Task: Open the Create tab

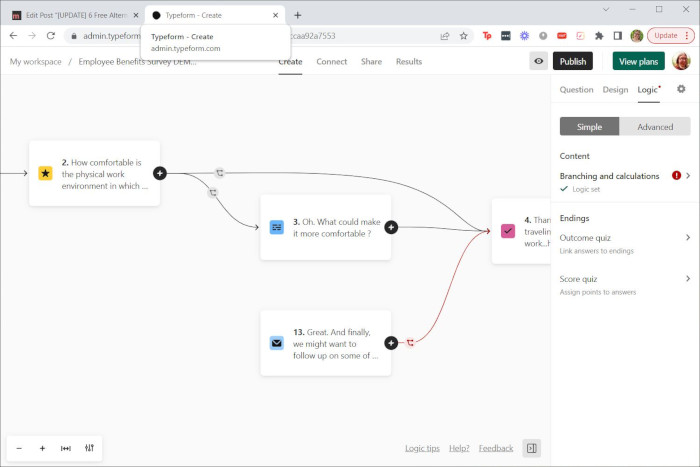Action: point(290,62)
